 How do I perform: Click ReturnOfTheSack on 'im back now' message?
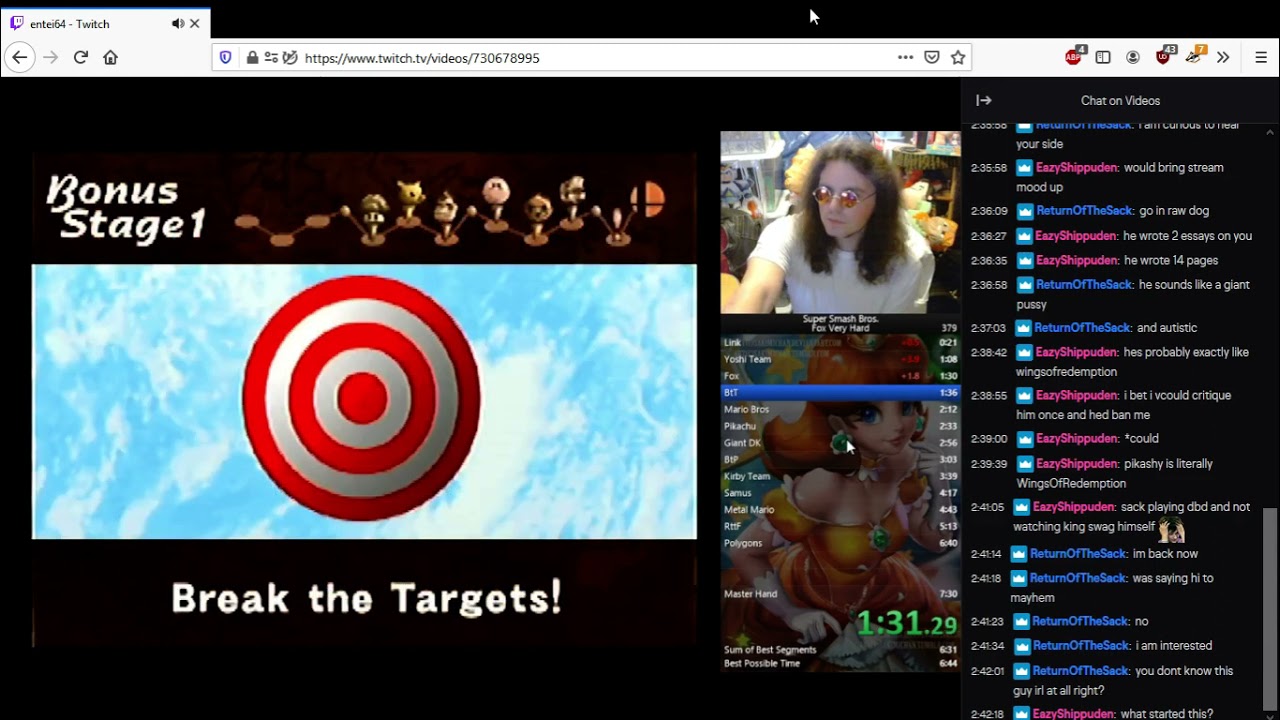point(1079,554)
